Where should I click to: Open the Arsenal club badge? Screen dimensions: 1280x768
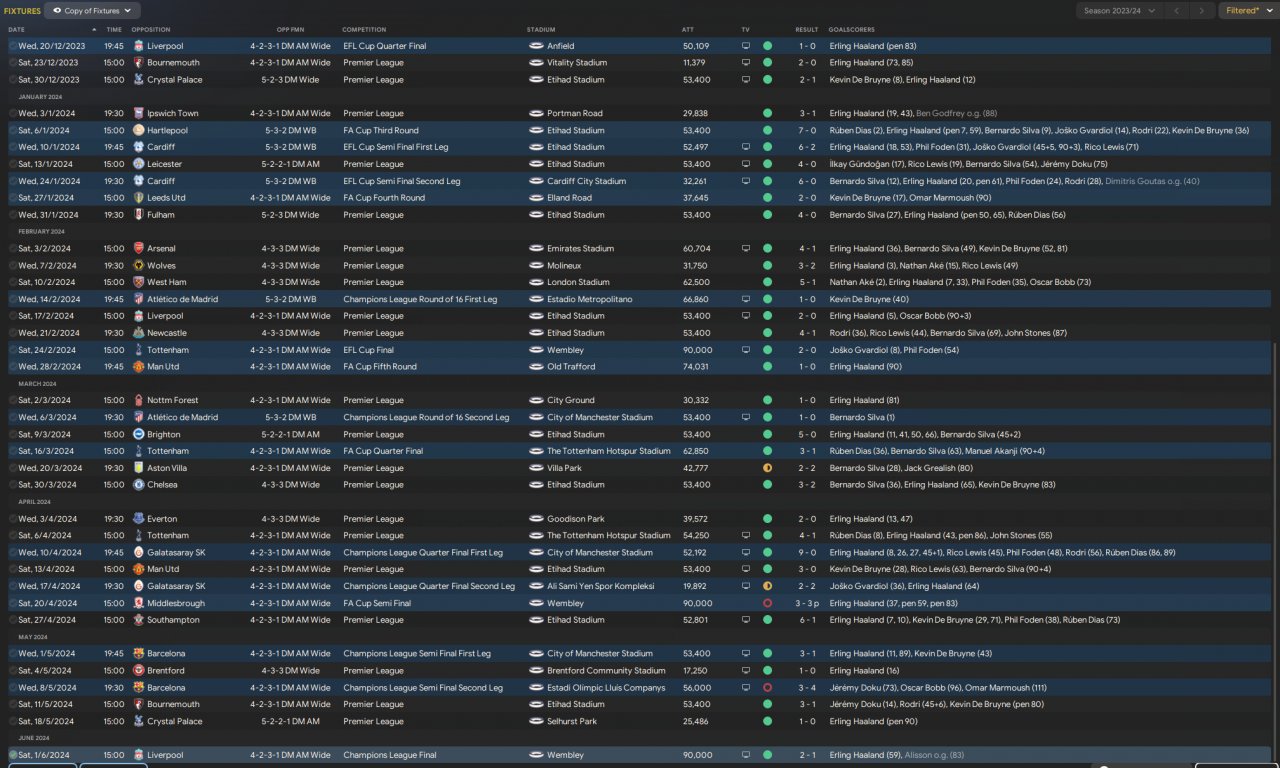[138, 249]
